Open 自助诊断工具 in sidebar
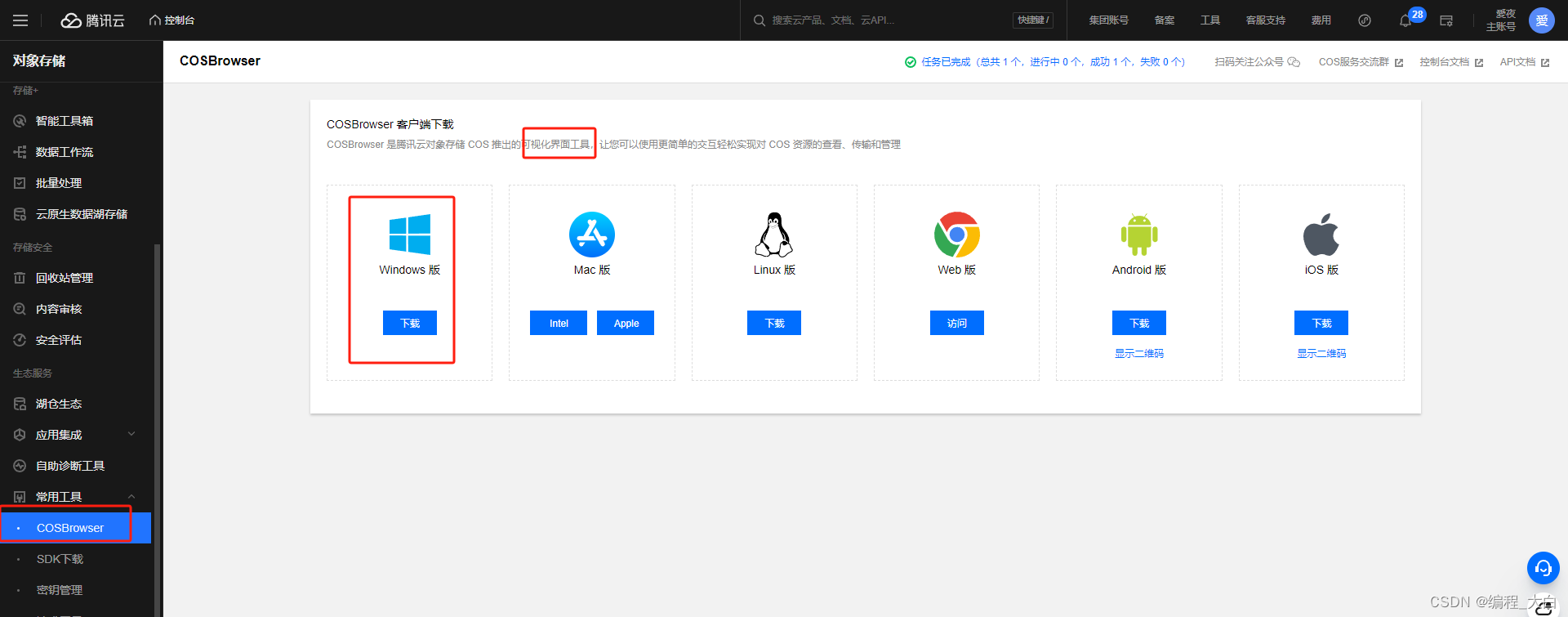Image resolution: width=1568 pixels, height=617 pixels. (70, 466)
